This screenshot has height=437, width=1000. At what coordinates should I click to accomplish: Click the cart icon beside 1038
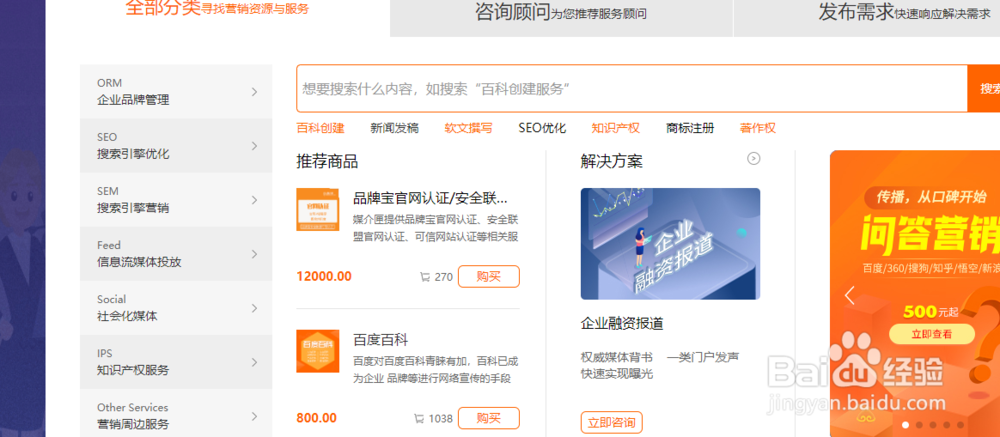tap(419, 418)
